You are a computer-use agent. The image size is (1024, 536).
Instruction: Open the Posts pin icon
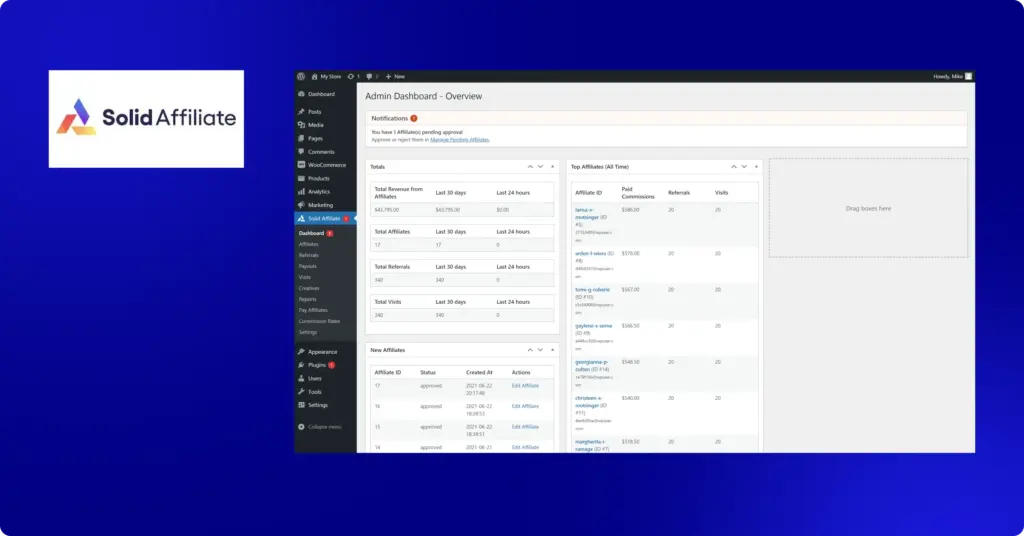[x=301, y=112]
